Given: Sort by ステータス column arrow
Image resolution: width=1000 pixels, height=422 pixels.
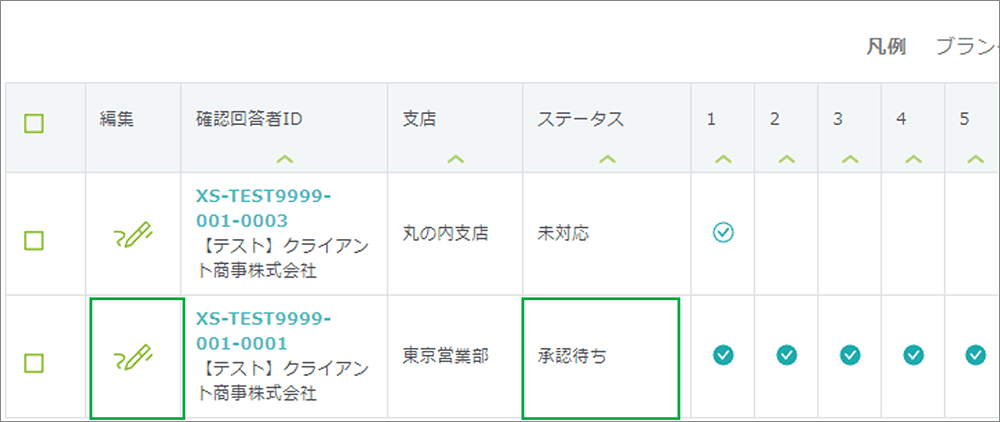Looking at the screenshot, I should click(606, 158).
